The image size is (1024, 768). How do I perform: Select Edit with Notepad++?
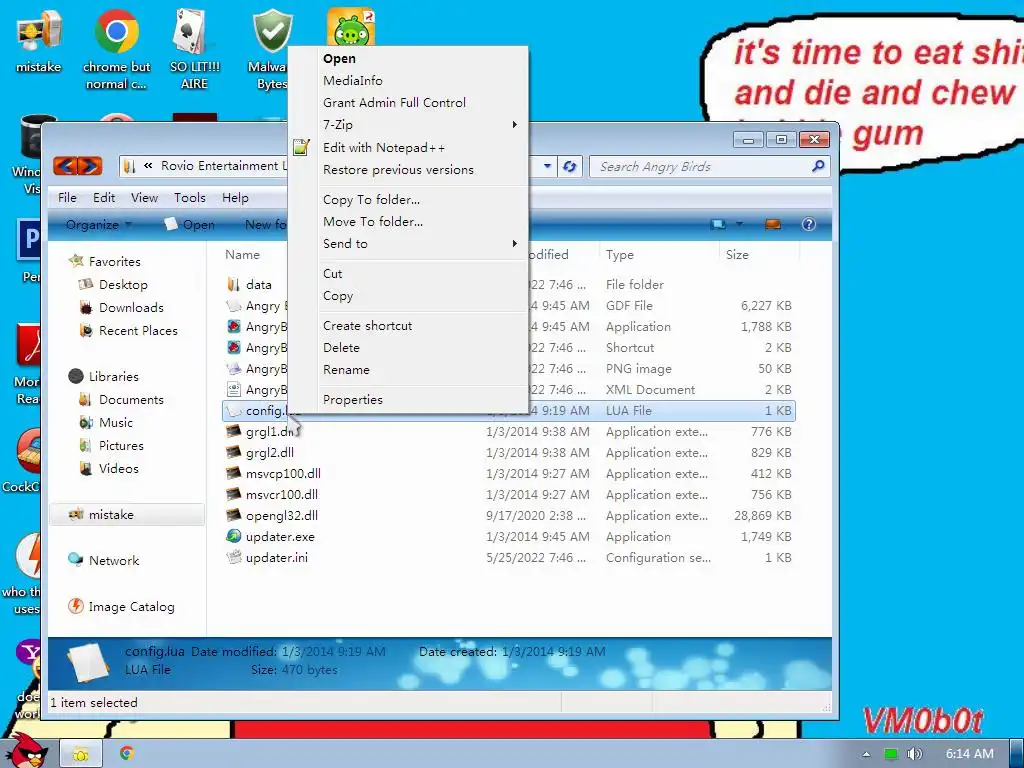[x=408, y=148]
